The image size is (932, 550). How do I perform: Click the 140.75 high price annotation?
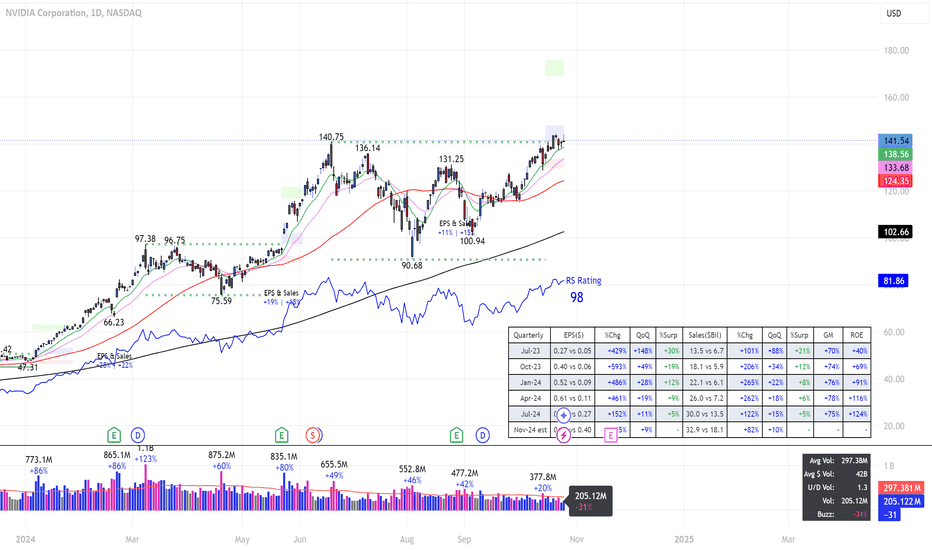331,137
